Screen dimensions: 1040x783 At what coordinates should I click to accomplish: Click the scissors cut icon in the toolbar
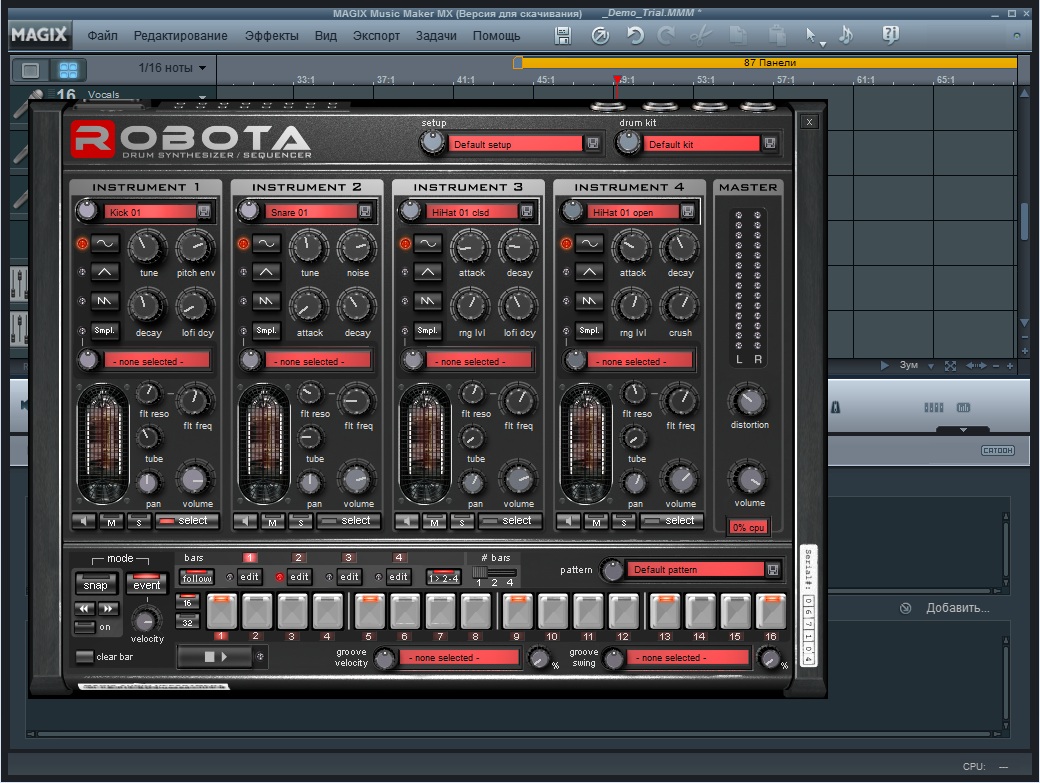coord(700,35)
